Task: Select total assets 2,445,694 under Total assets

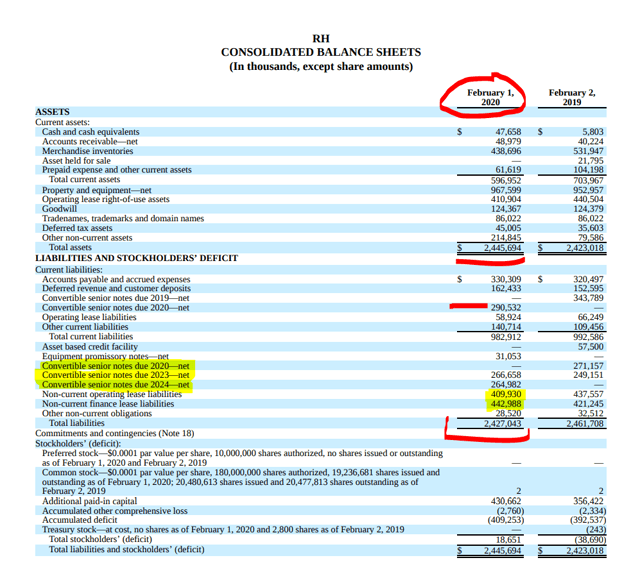Action: pos(503,248)
